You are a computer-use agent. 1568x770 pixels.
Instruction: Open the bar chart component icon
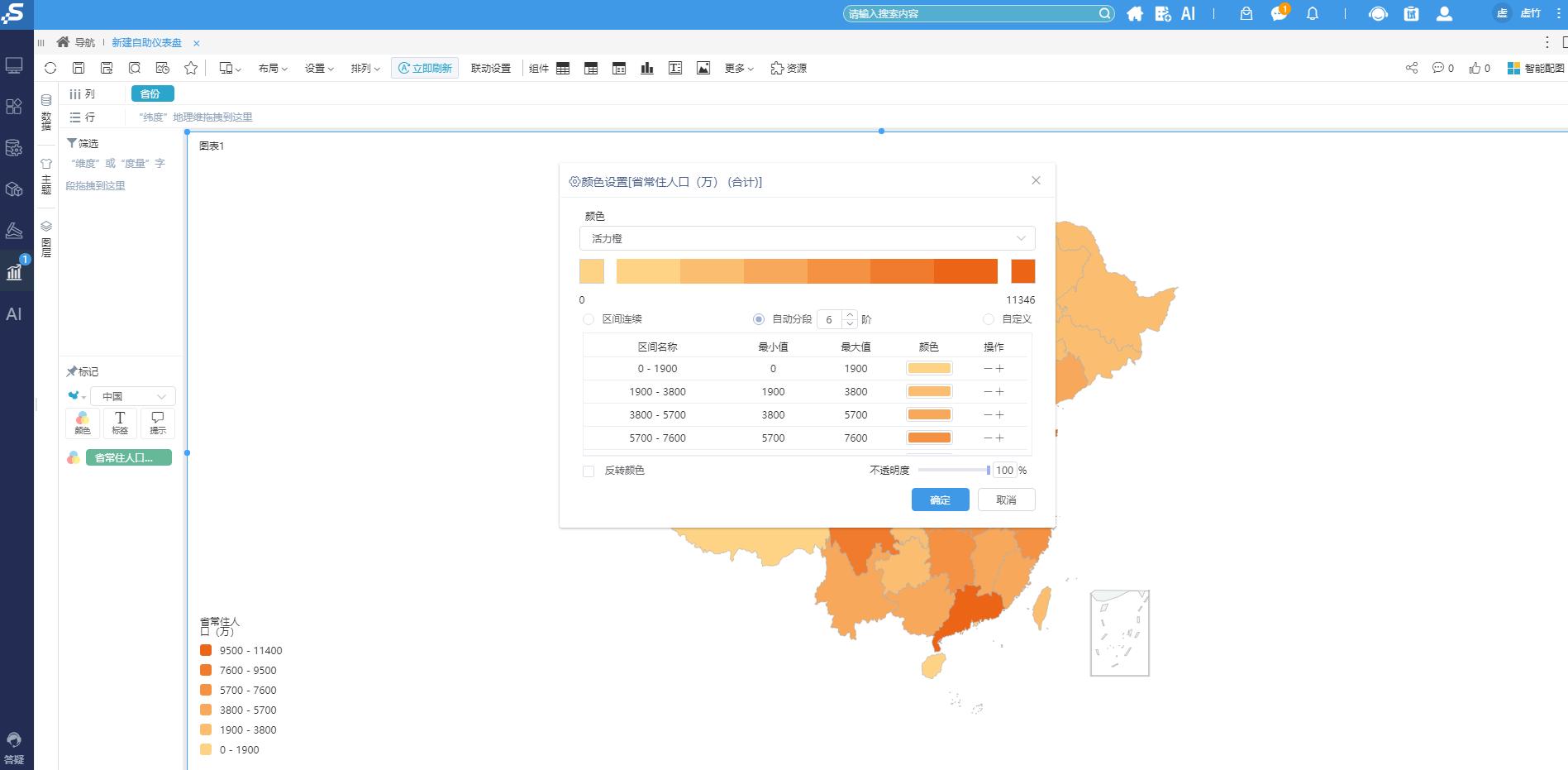click(646, 68)
